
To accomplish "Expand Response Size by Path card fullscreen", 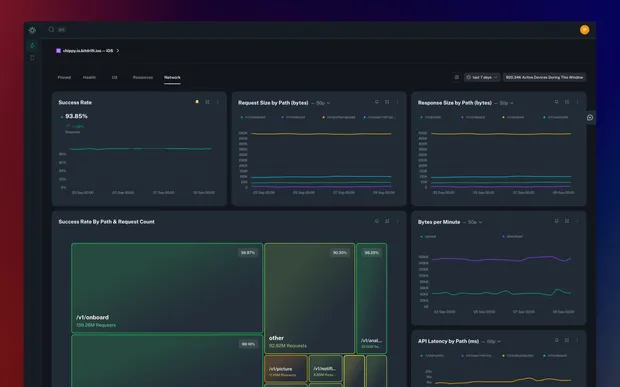I will [567, 102].
